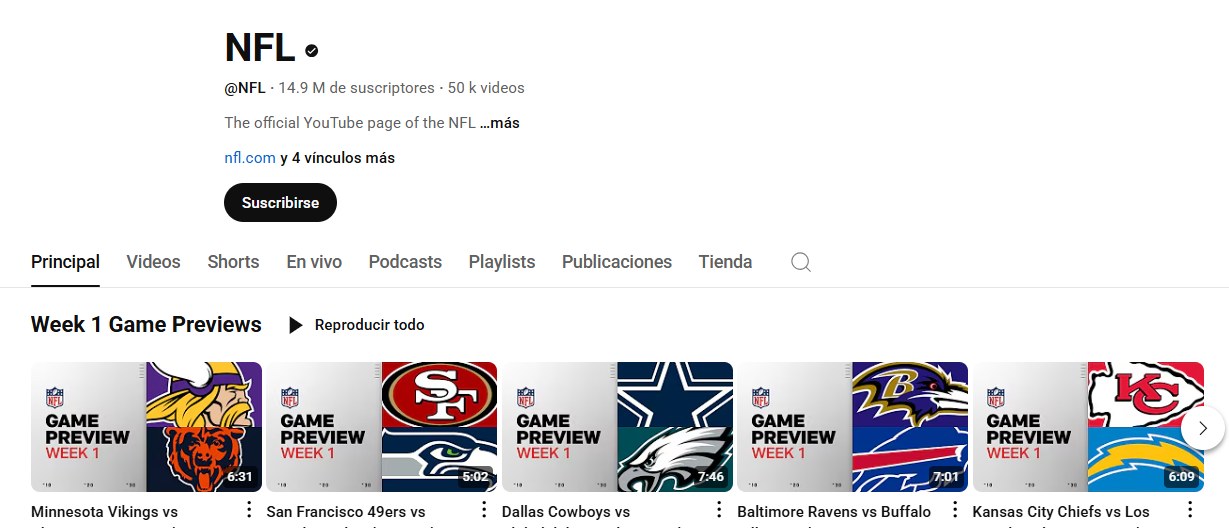Image resolution: width=1229 pixels, height=528 pixels.
Task: Open the nfl.com link
Action: coord(250,158)
